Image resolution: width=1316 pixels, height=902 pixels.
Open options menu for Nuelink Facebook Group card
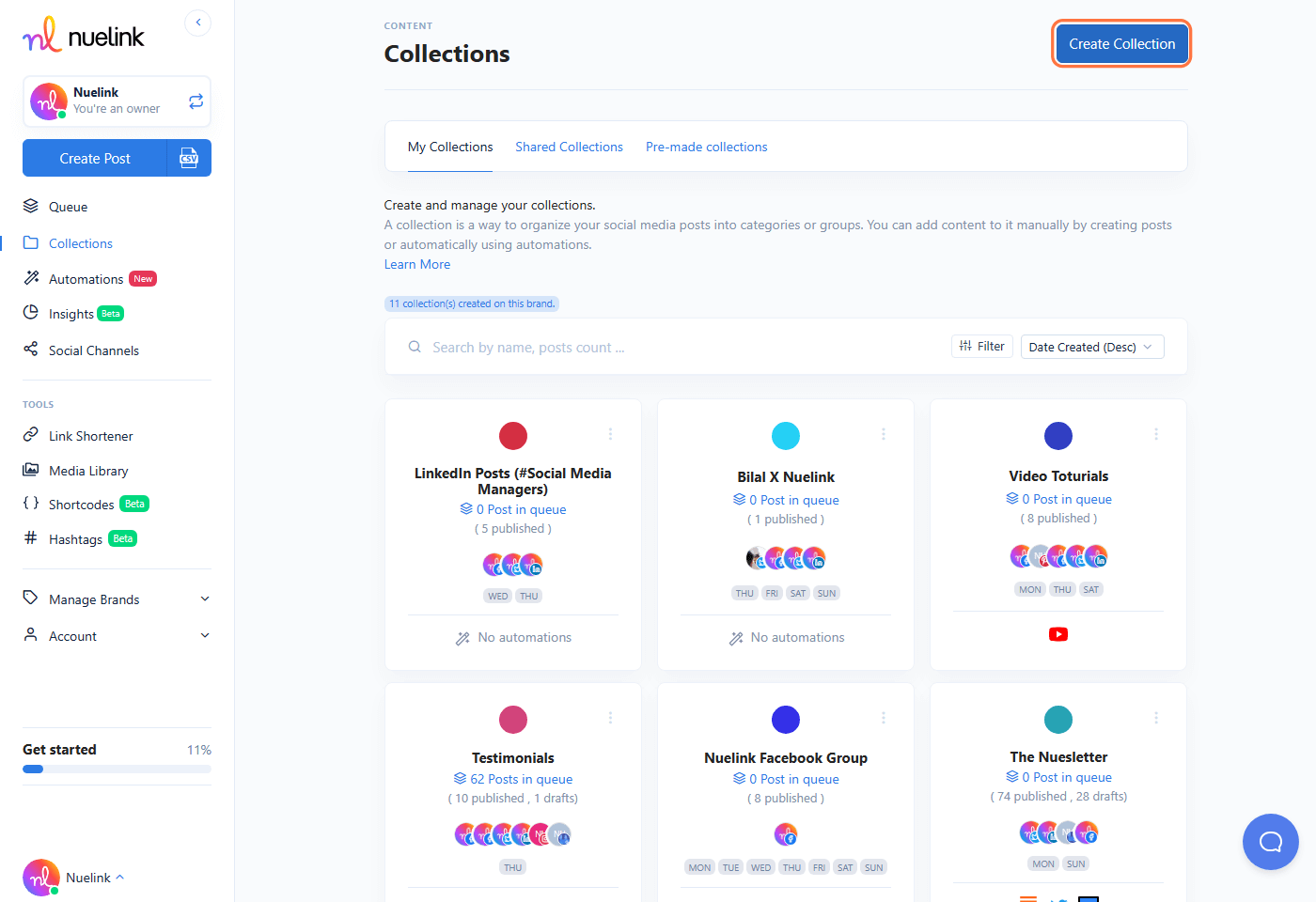pyautogui.click(x=884, y=718)
